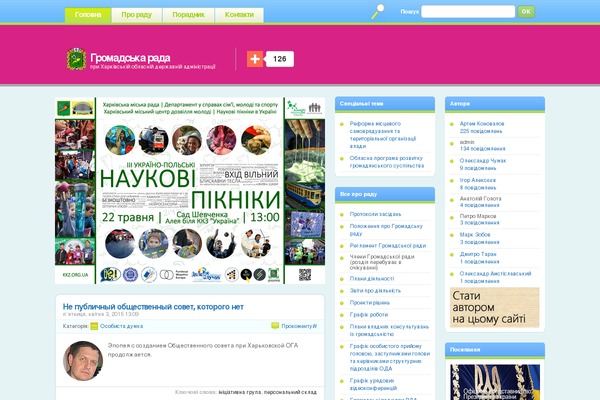This screenshot has height=400, width=600.
Task: Open the Посилання trident banner image
Action: 495,382
